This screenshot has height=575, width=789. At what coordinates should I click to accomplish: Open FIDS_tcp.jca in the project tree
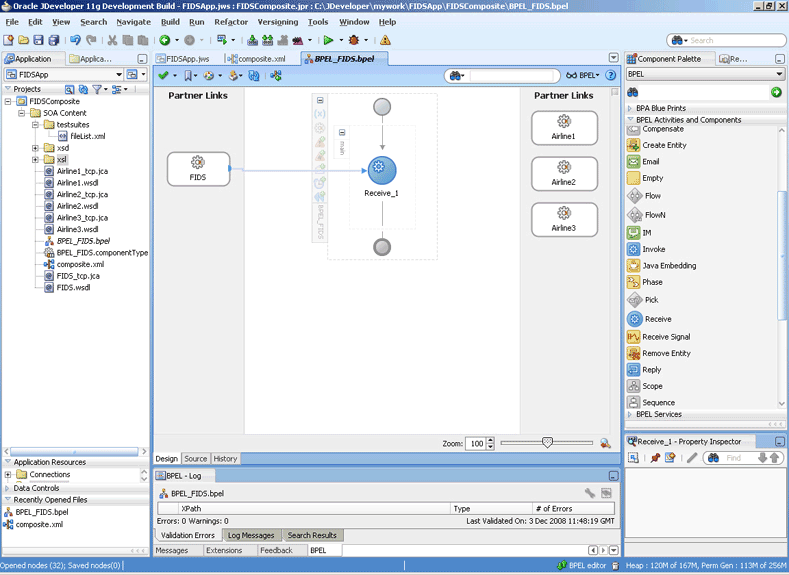point(77,276)
